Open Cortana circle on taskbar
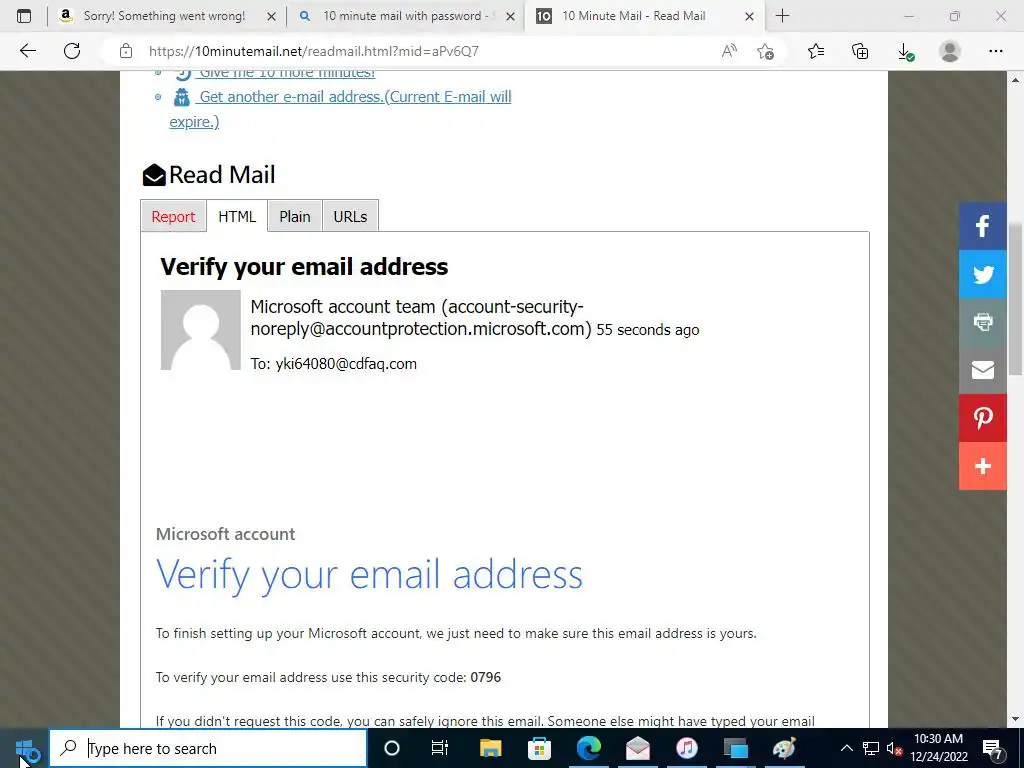Screen dimensions: 1024x768 (x=391, y=748)
